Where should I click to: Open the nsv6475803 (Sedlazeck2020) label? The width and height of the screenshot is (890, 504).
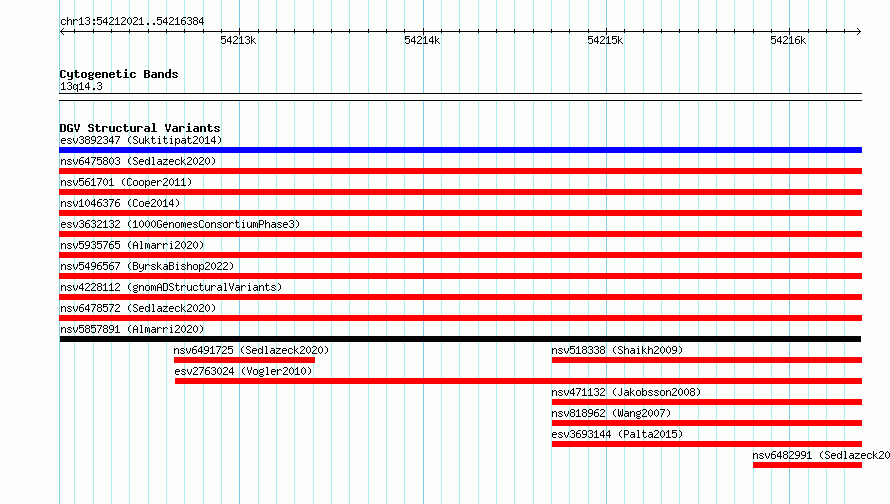pyautogui.click(x=138, y=161)
